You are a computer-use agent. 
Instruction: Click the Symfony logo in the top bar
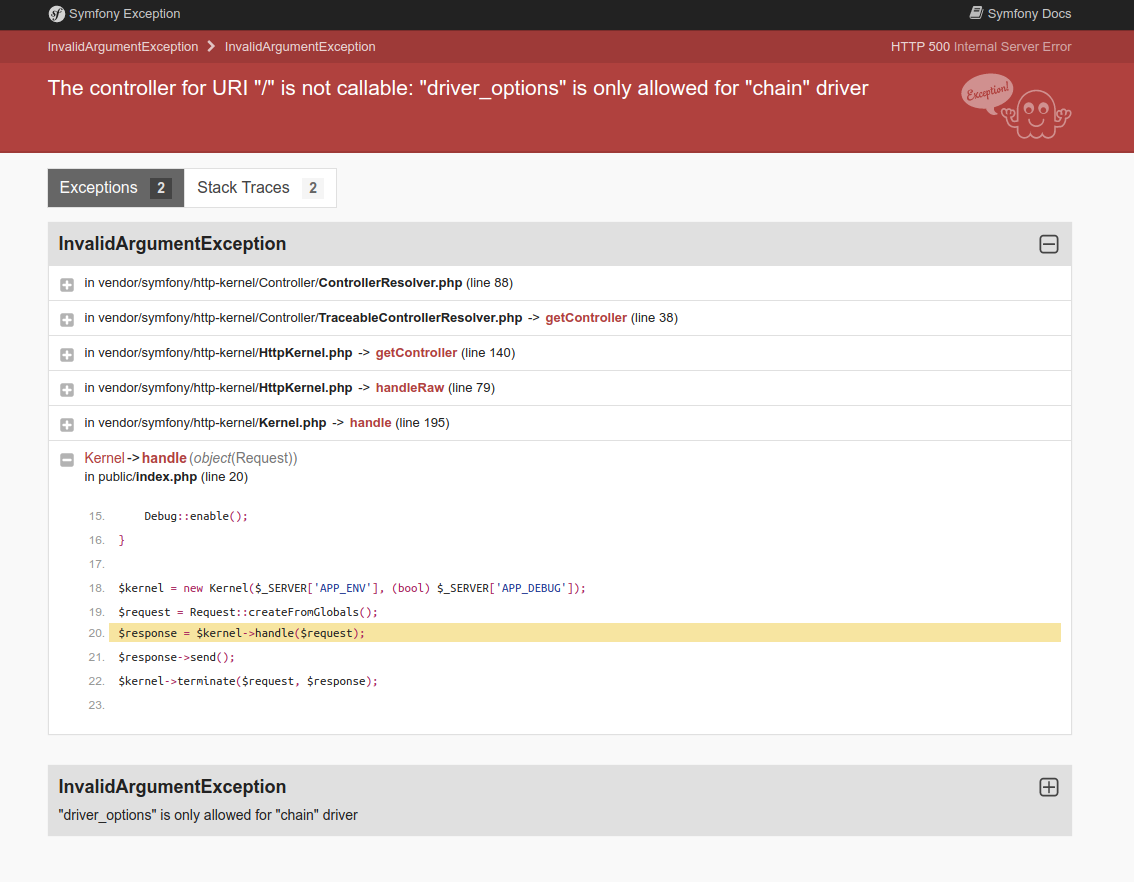[x=57, y=14]
